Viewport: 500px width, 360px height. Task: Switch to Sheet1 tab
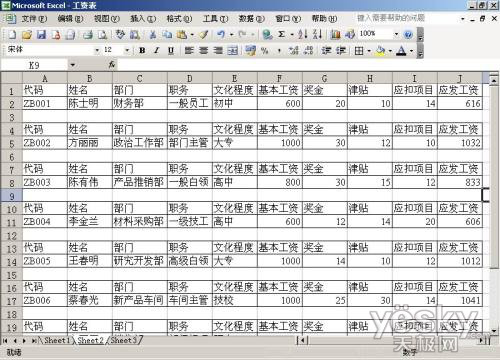(x=57, y=340)
